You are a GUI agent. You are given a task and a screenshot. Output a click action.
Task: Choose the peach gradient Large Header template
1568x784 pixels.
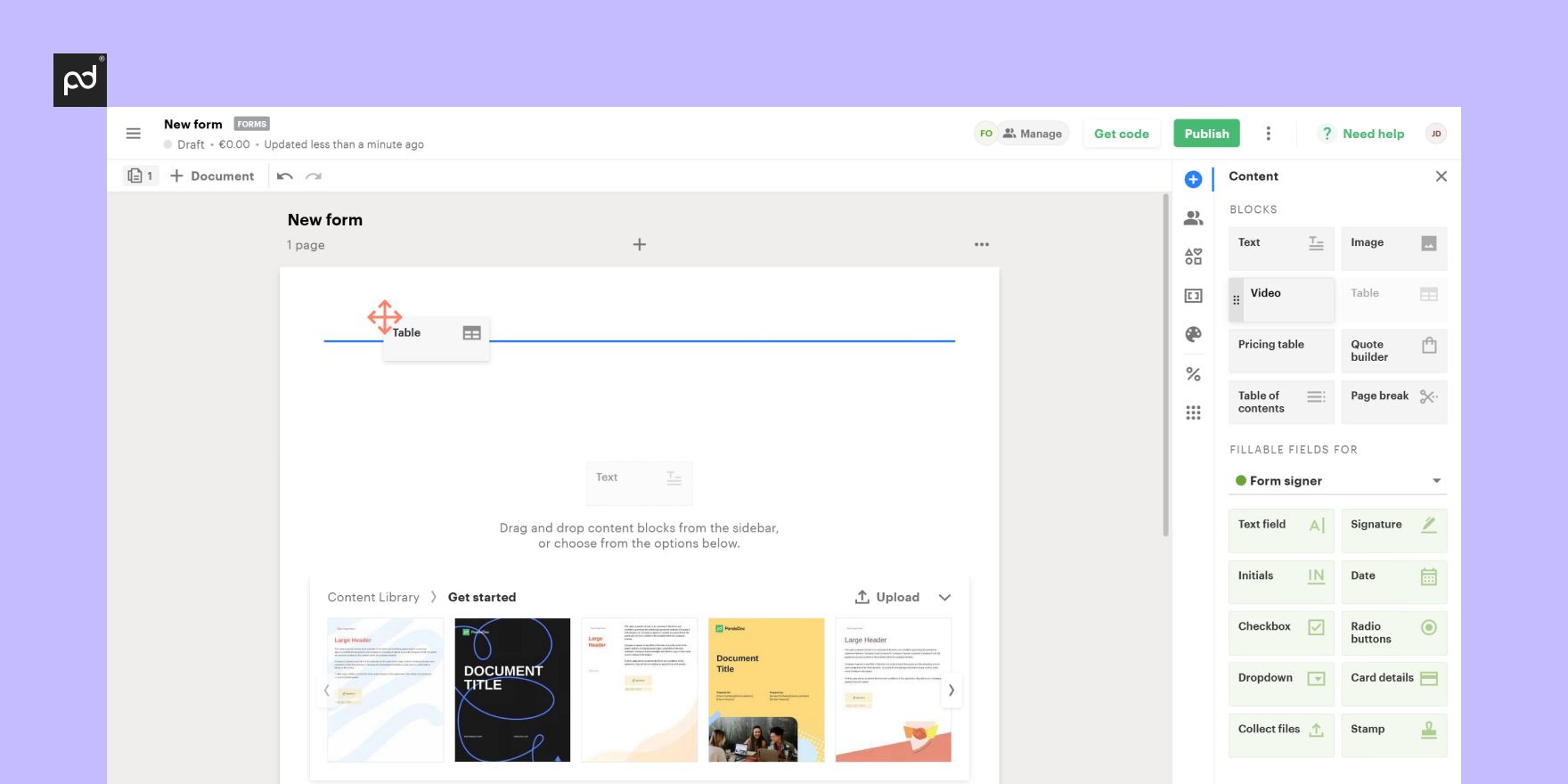click(x=640, y=690)
